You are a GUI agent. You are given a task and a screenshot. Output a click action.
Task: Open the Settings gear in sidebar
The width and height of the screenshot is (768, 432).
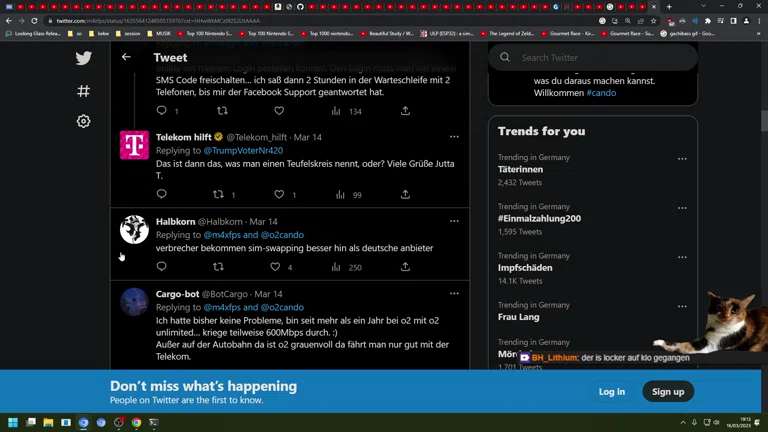click(84, 121)
